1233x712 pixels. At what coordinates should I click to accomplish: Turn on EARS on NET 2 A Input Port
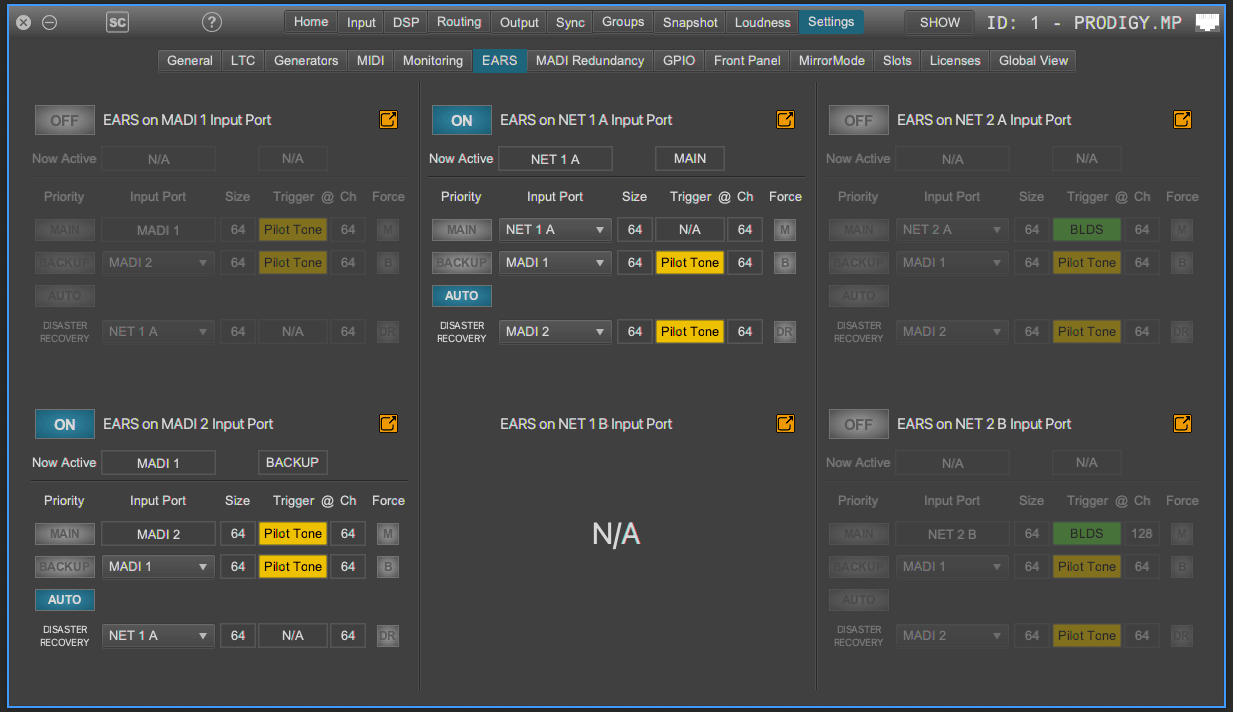[x=859, y=120]
